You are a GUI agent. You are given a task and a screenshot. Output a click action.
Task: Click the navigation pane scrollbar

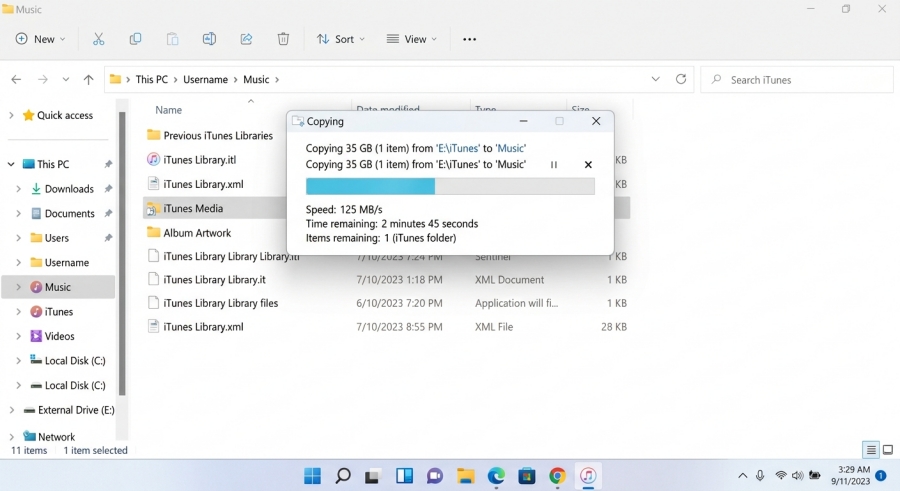tap(122, 253)
